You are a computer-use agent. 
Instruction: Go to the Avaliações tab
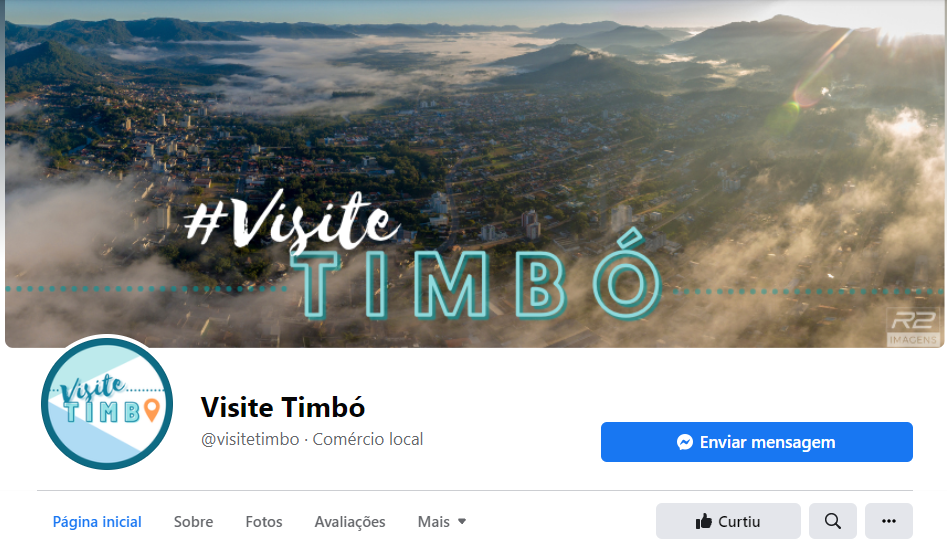(x=350, y=522)
